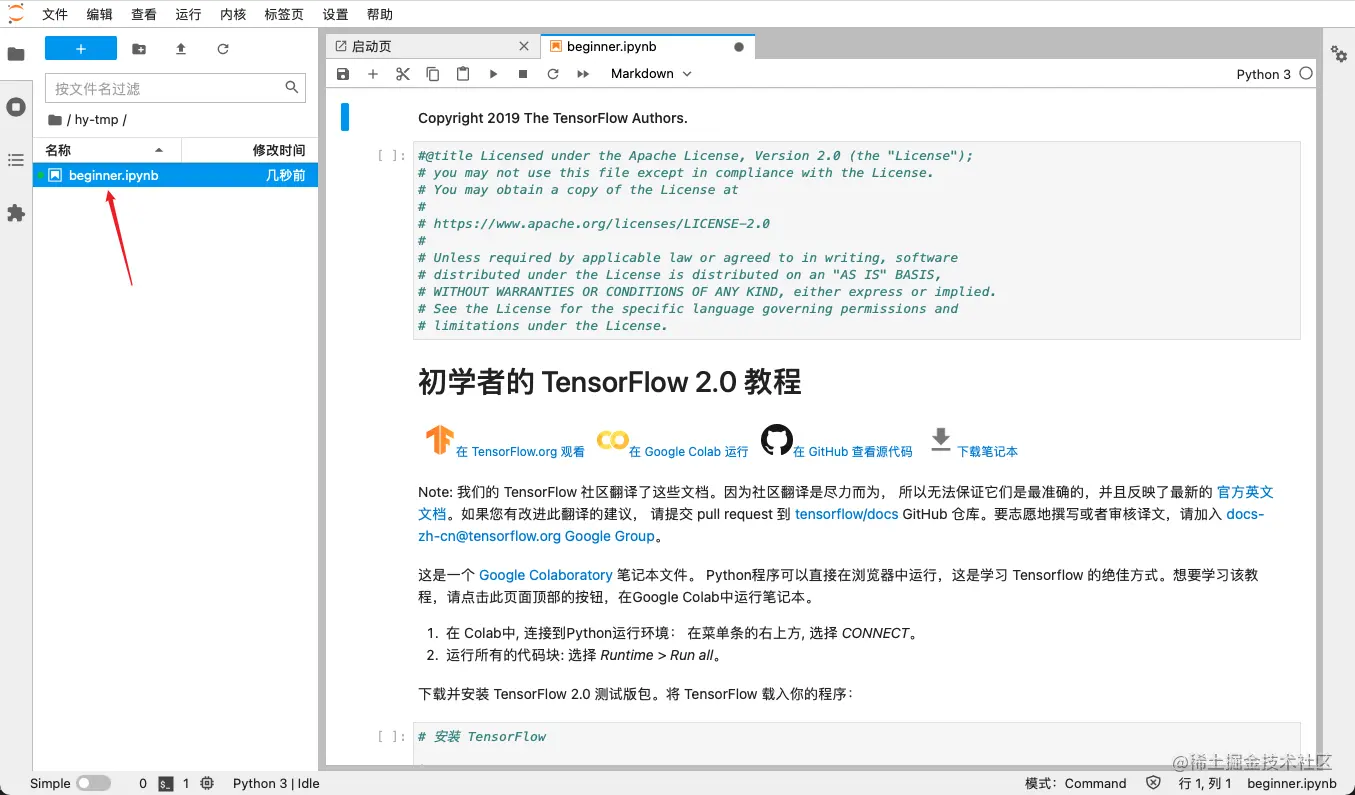1355x795 pixels.
Task: Click the blue new launcher plus button
Action: point(81,48)
